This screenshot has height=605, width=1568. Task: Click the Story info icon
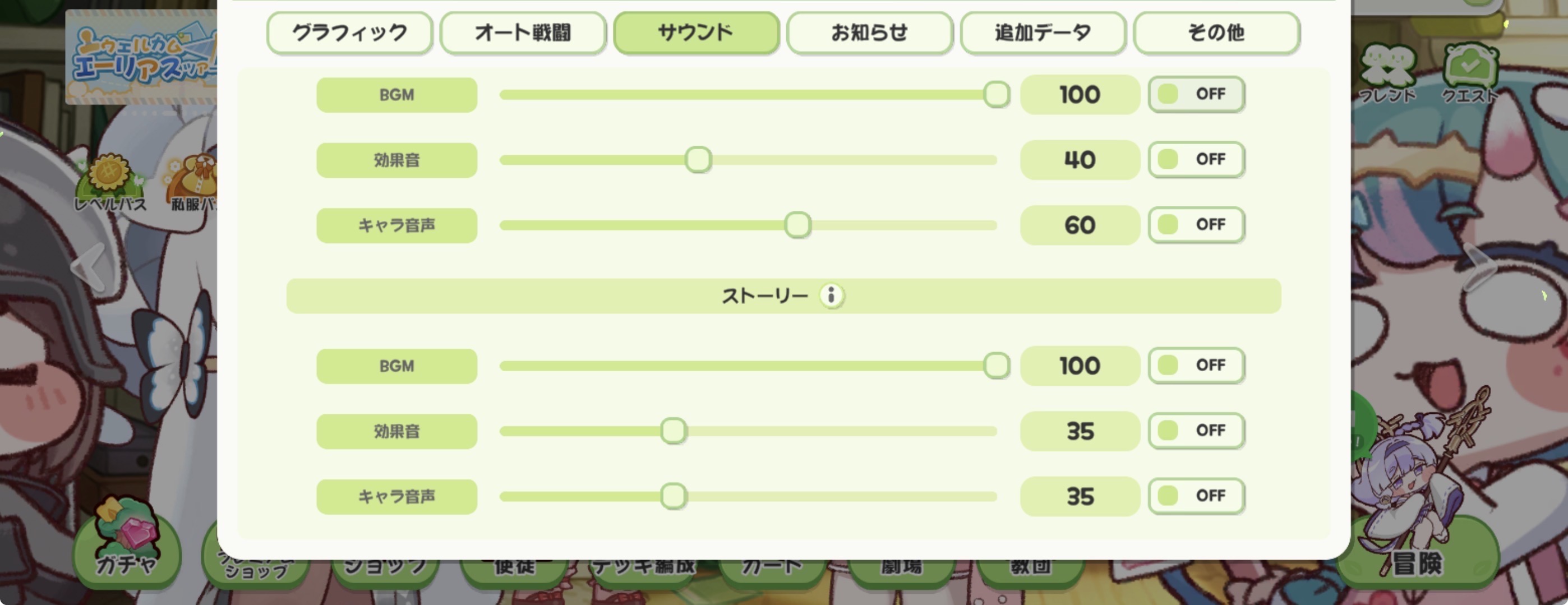tap(831, 296)
